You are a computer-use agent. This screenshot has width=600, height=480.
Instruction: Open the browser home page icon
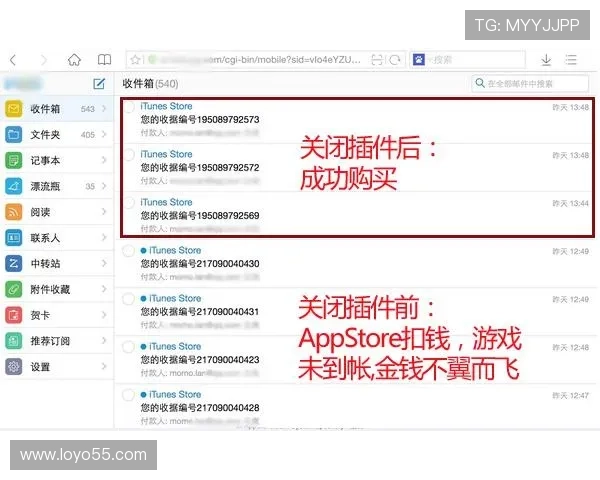(74, 60)
